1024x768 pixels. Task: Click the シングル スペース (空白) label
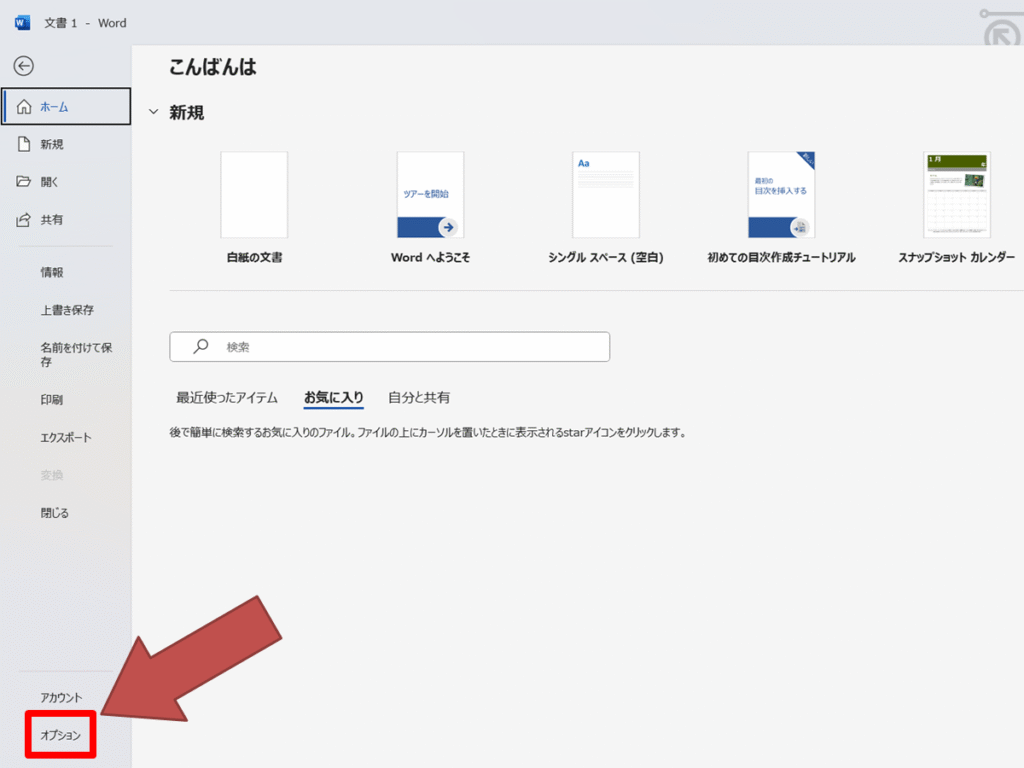coord(606,257)
